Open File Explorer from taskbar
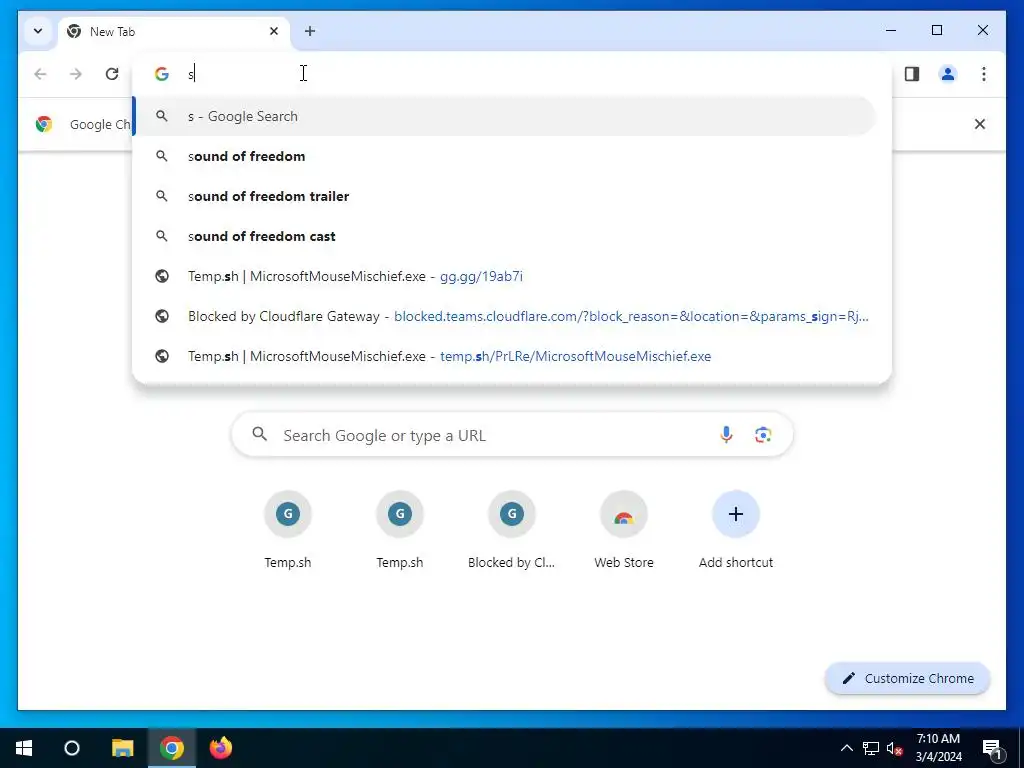Image resolution: width=1024 pixels, height=768 pixels. tap(122, 748)
